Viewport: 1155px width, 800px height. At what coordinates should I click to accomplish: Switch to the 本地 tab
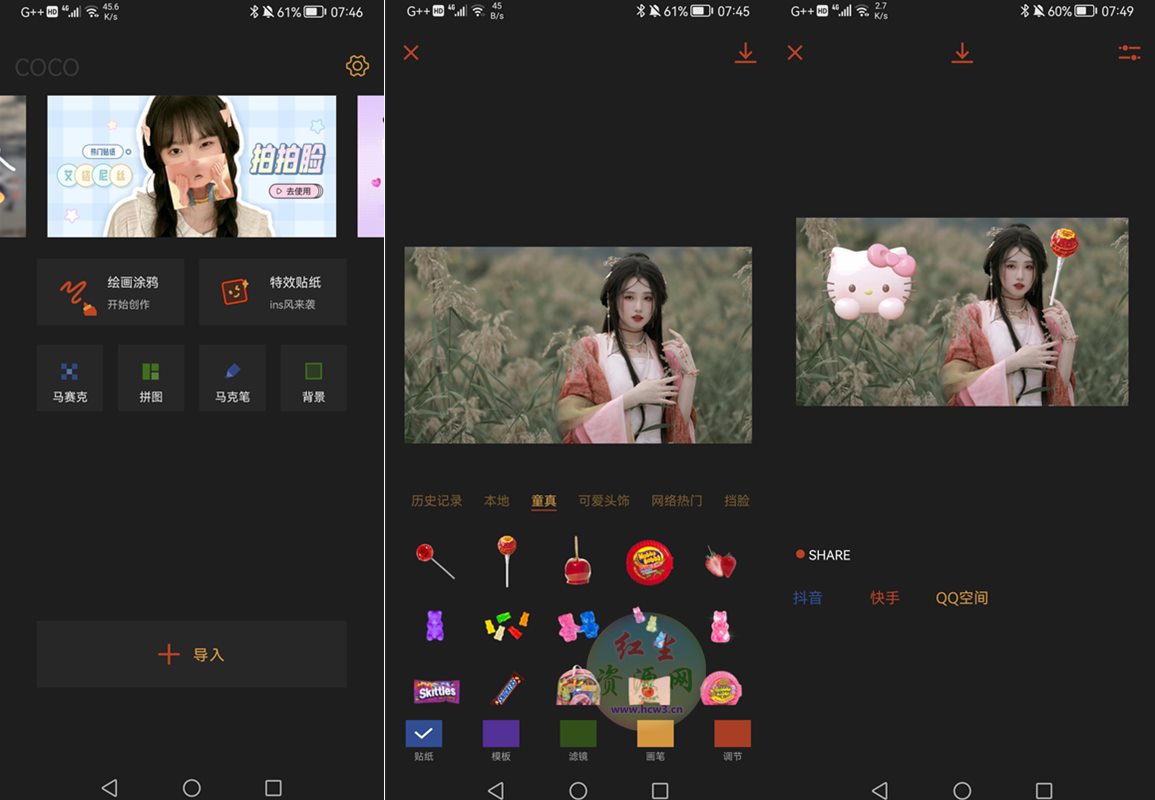[496, 501]
